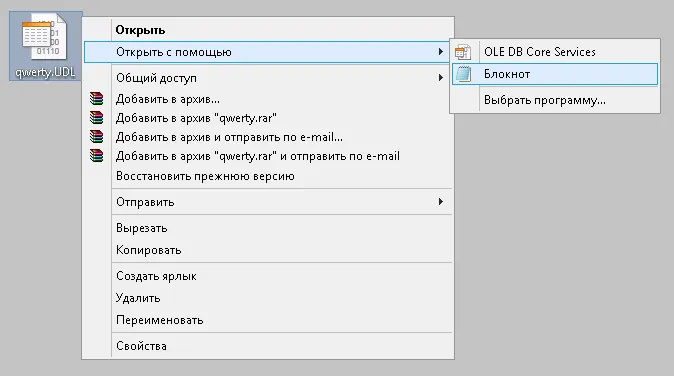Click the OLE DB Core Services icon
This screenshot has height=376, width=674.
(463, 52)
